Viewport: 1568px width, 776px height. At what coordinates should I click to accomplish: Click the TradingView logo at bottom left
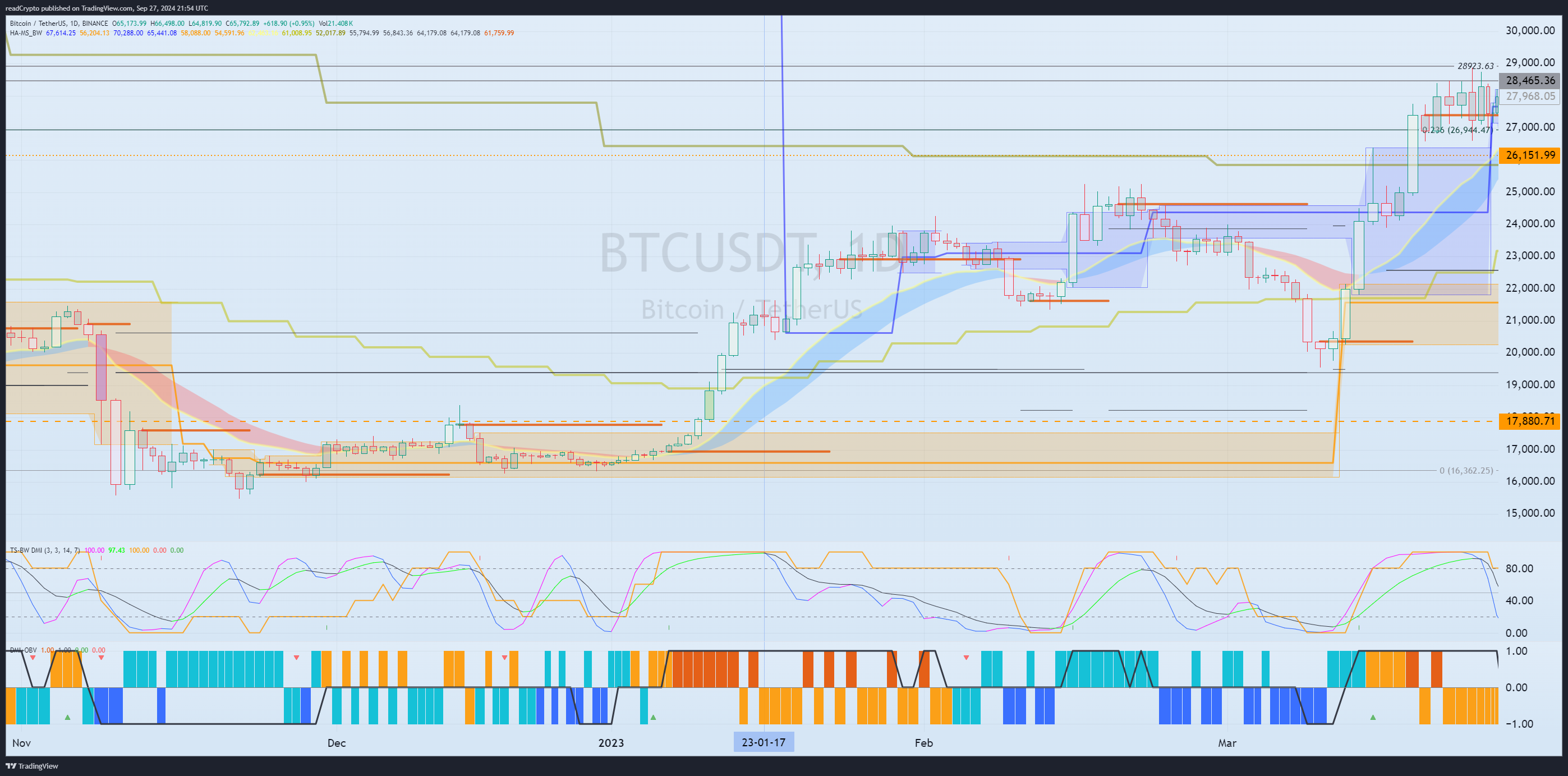coord(31,766)
